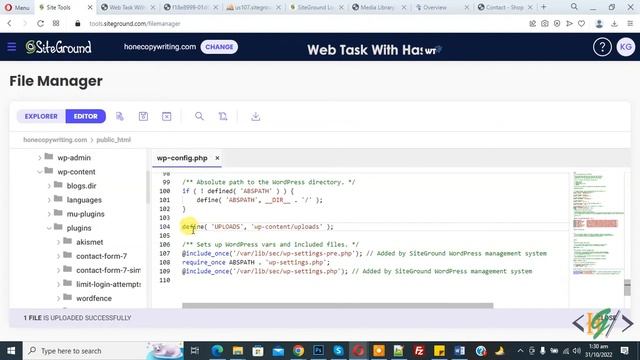Click the code minimap preview
640x360 pixels.
tap(597, 224)
